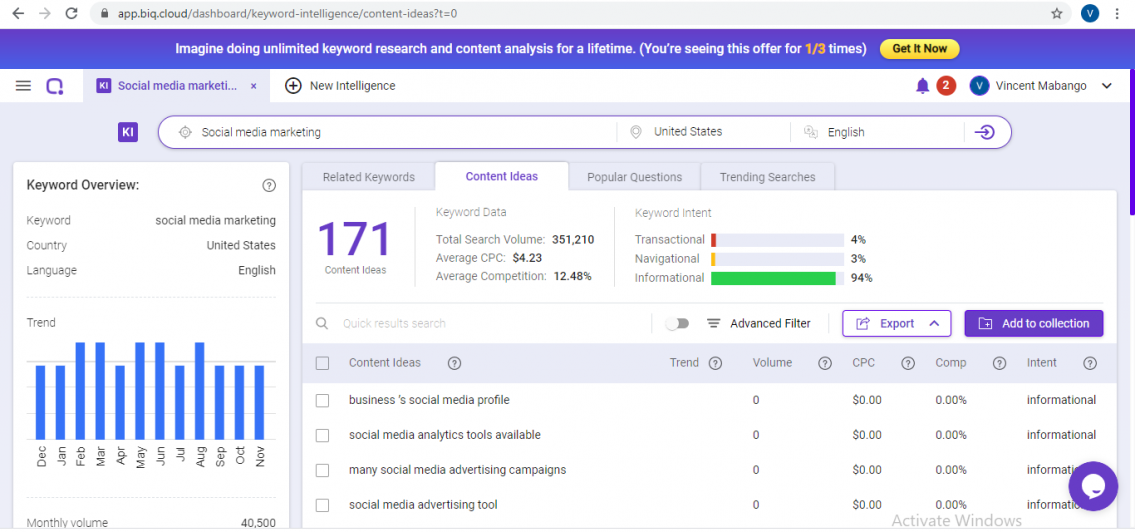Reload the page
Screen dimensions: 1135x532
click(x=71, y=13)
